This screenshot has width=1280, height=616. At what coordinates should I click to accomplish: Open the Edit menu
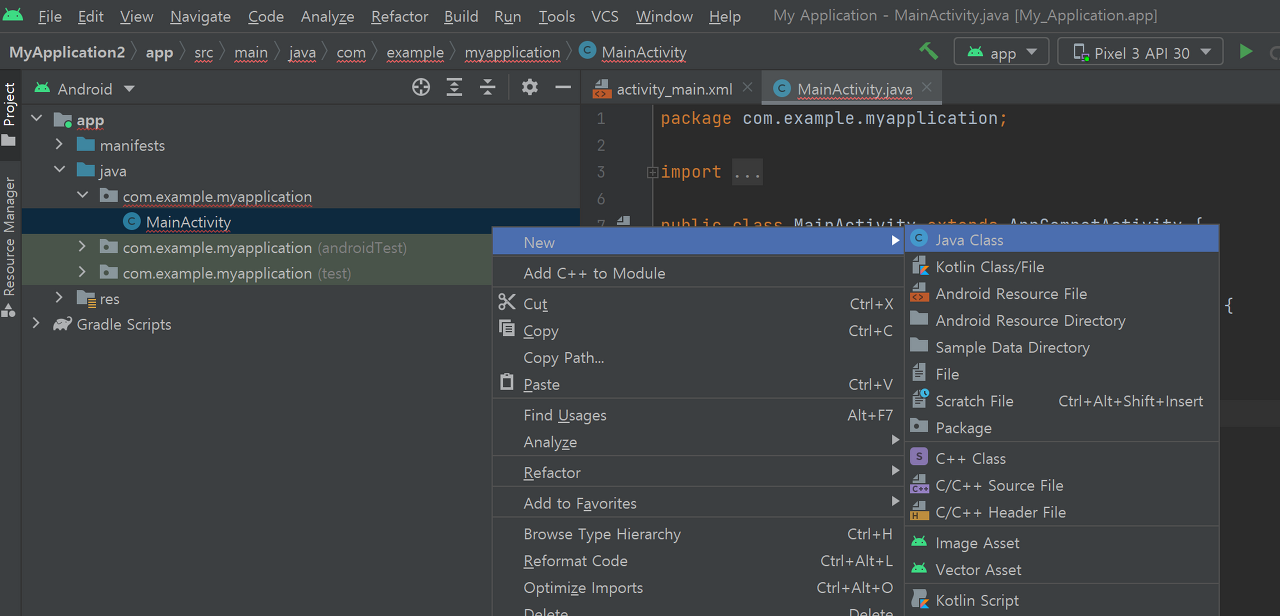point(90,17)
